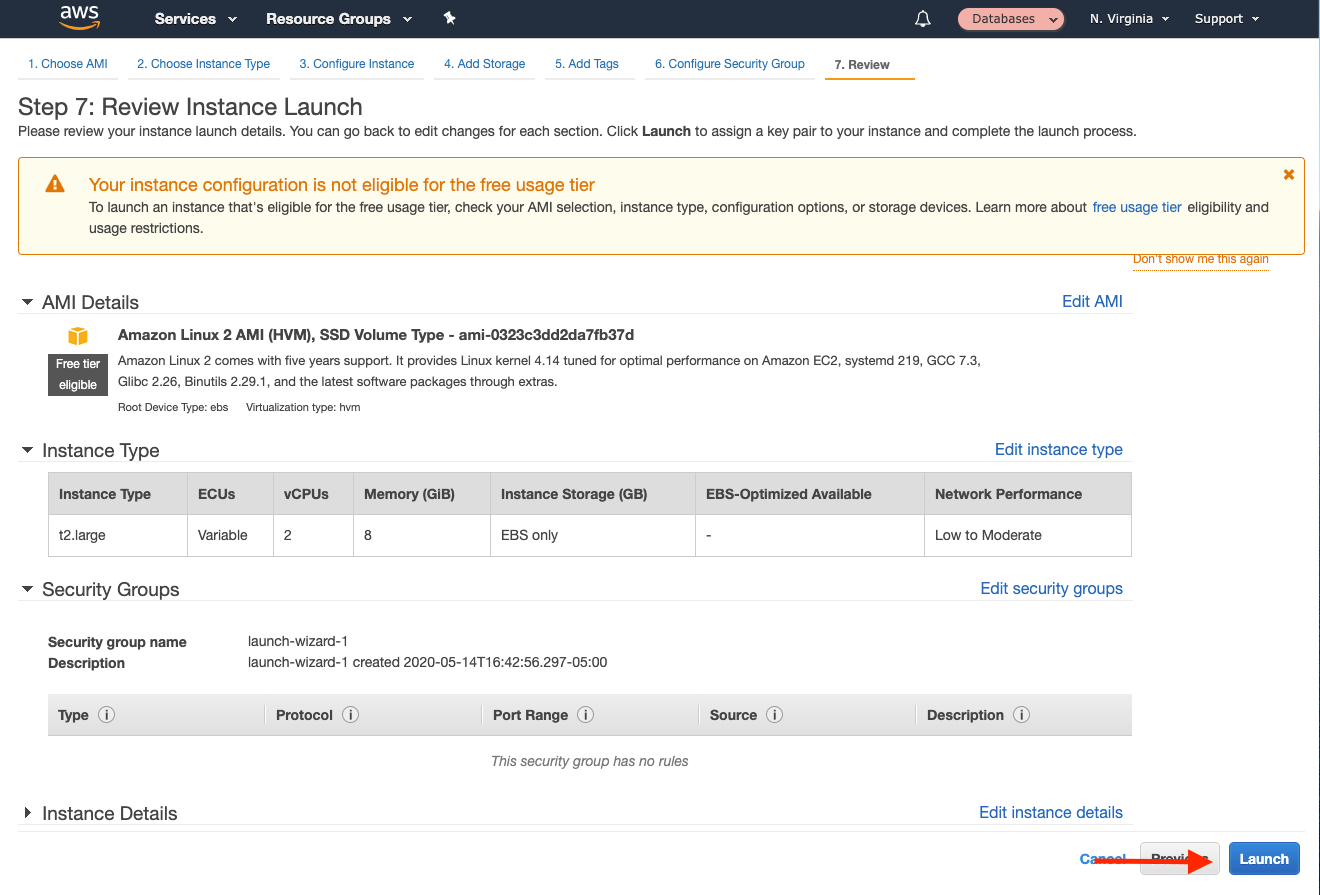Go to the 1. Choose AMI tab
The height and width of the screenshot is (895, 1320).
click(x=68, y=64)
